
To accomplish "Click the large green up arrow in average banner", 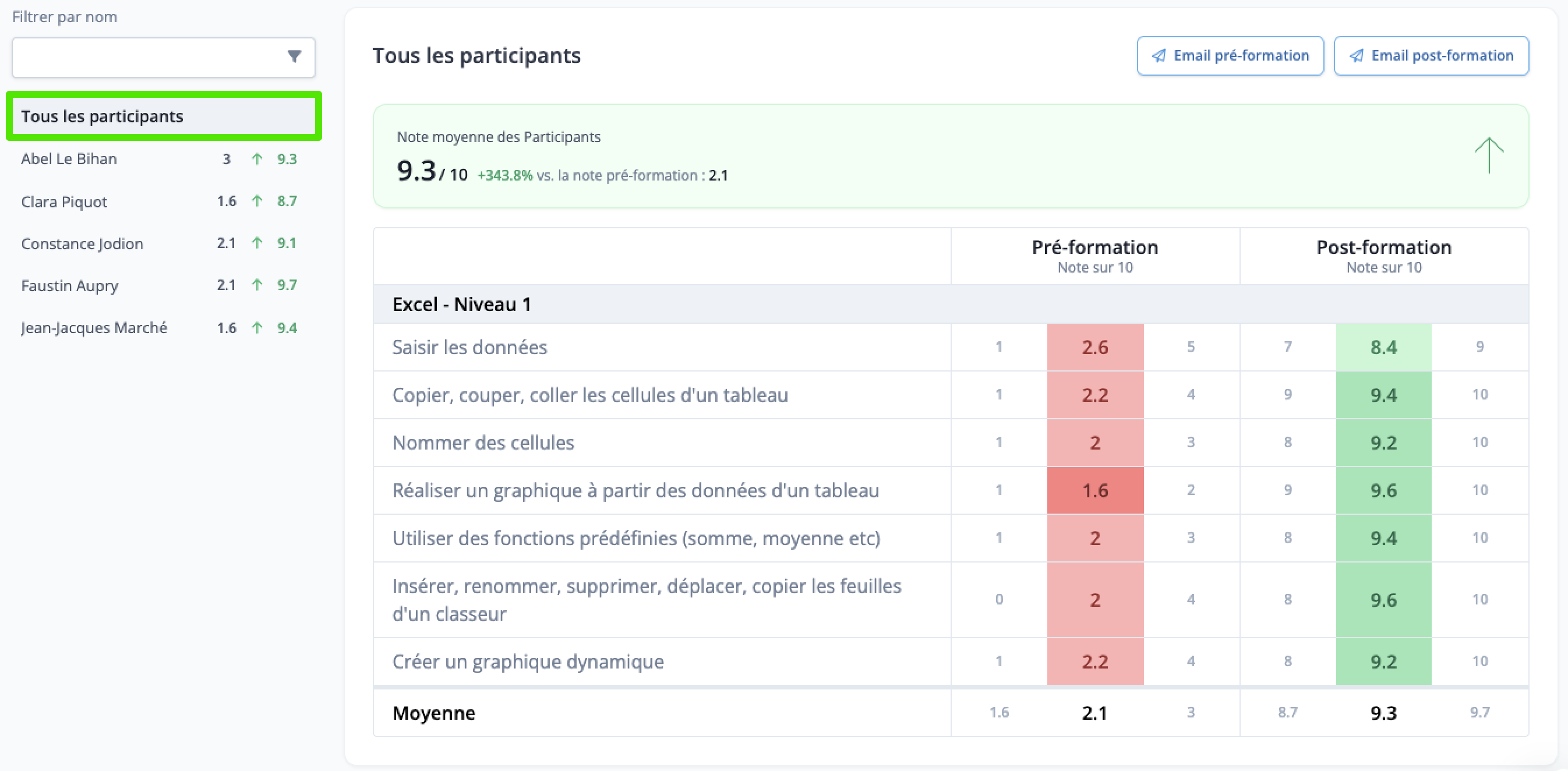I will [x=1489, y=156].
